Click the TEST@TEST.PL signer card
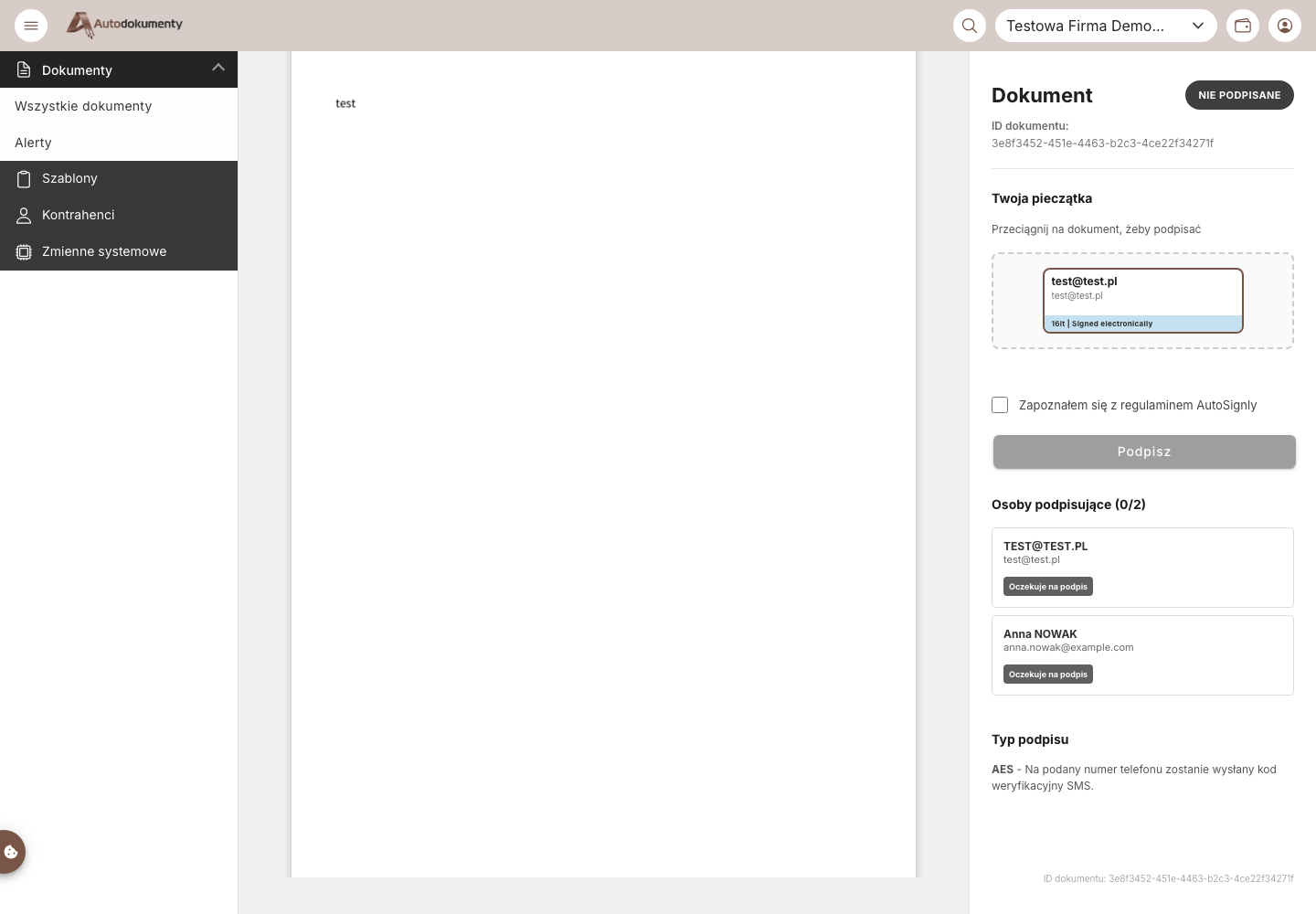Image resolution: width=1316 pixels, height=914 pixels. [1142, 568]
